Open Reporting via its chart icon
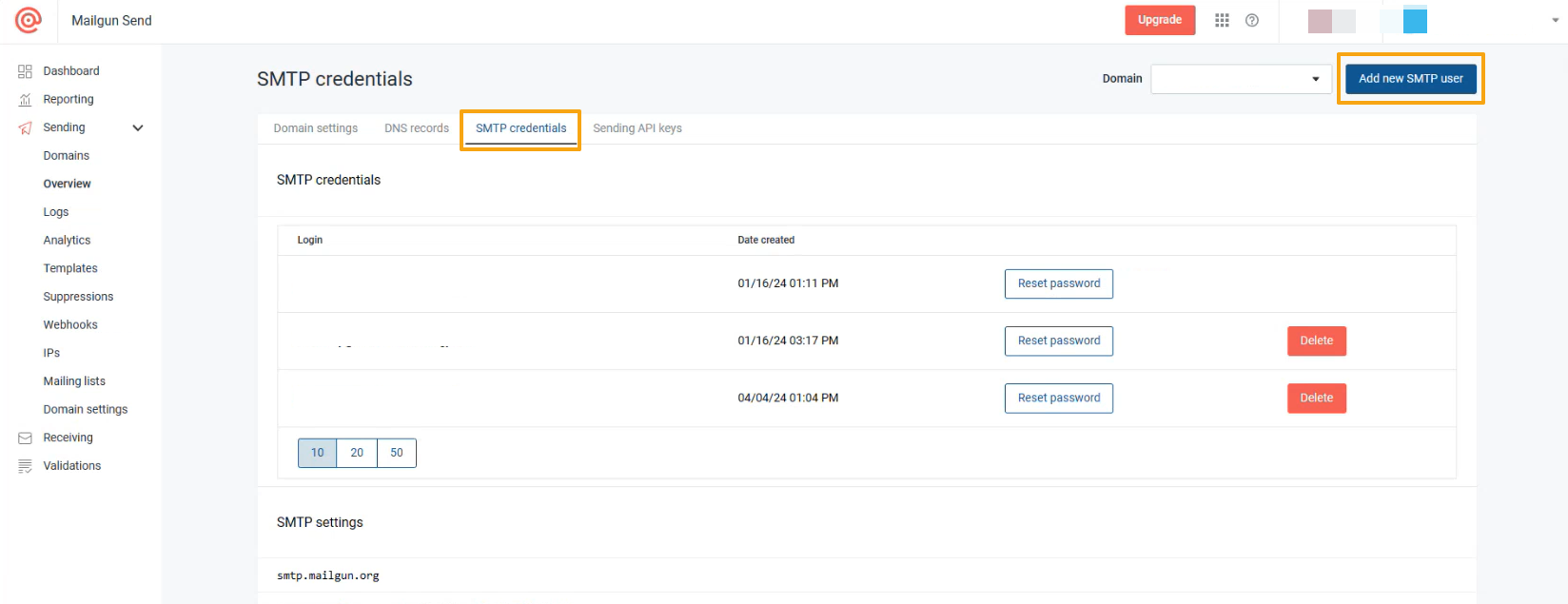Screen dimensions: 1568x604 (x=25, y=100)
